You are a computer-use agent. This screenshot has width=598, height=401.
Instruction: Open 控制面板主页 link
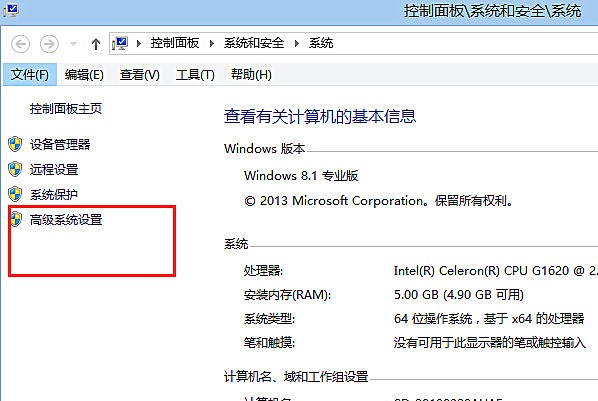point(66,109)
